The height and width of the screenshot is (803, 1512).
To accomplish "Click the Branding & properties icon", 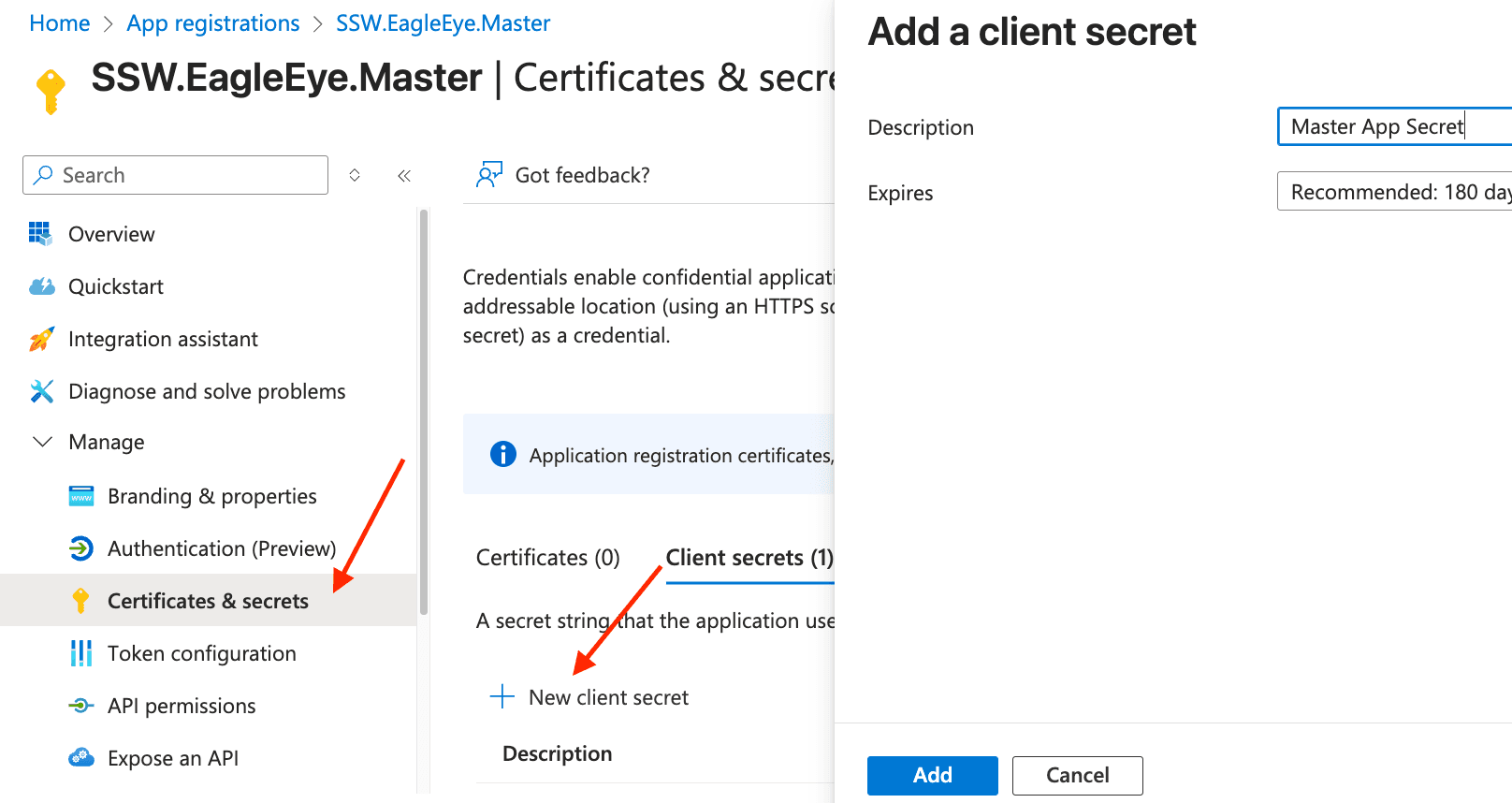I will click(81, 496).
